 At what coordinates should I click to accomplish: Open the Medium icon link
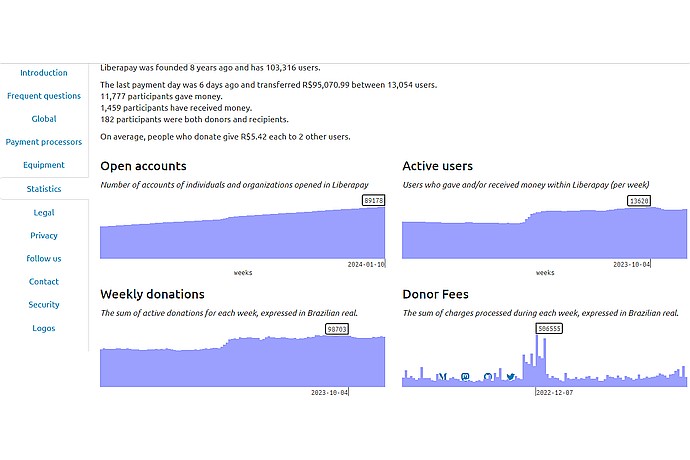(x=443, y=376)
